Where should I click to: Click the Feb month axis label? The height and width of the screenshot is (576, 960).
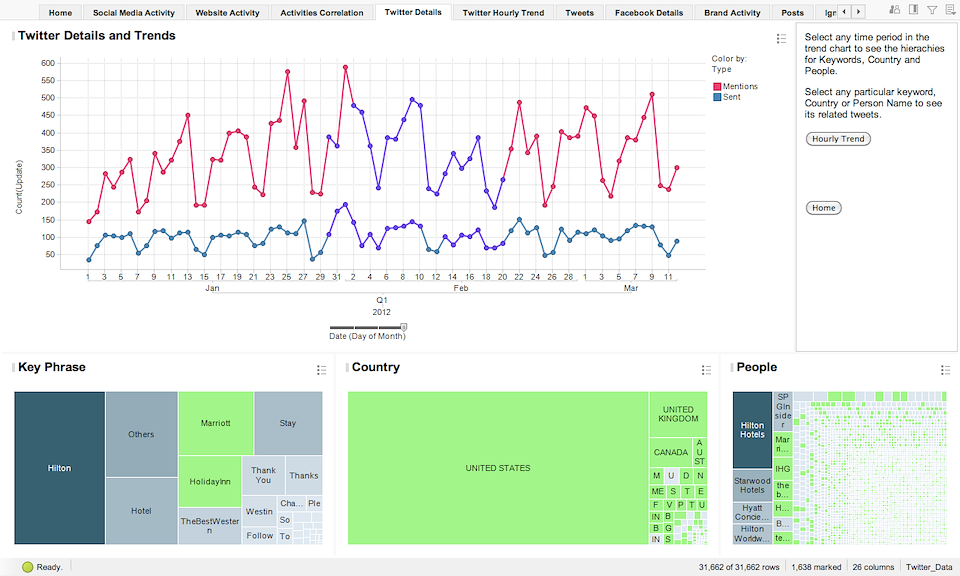coord(460,288)
